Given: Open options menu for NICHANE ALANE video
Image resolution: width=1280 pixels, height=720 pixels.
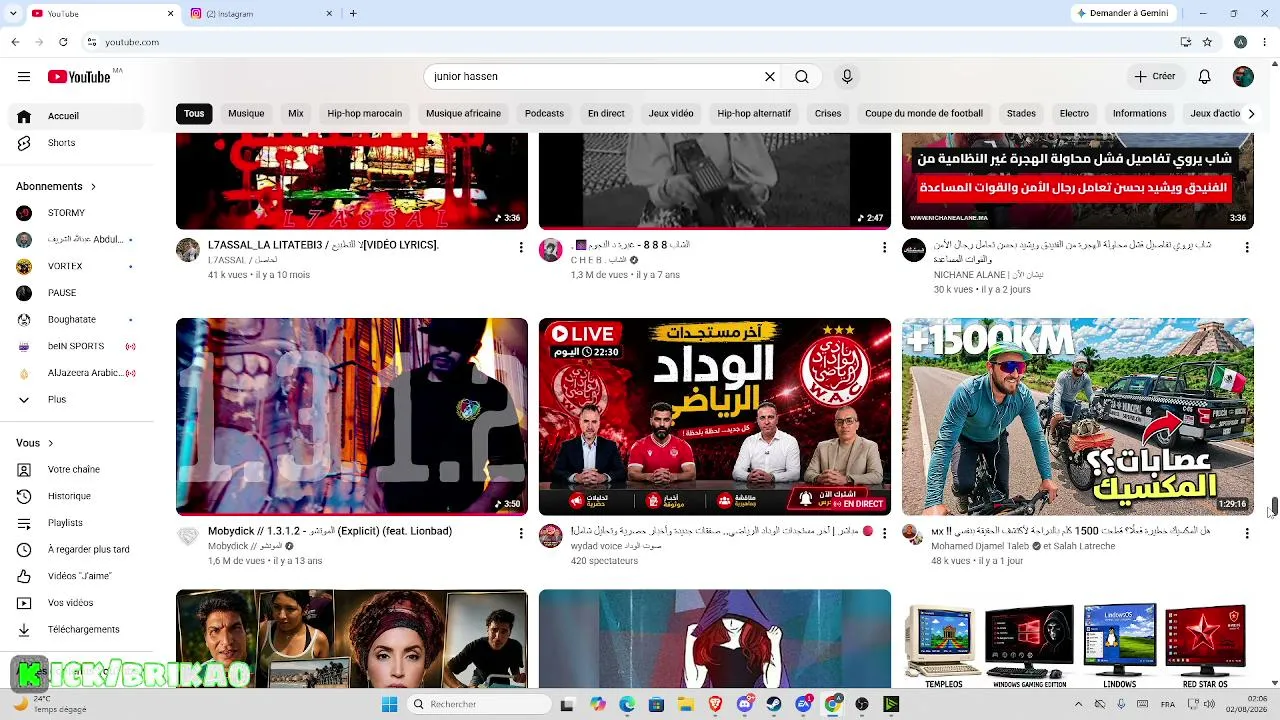Looking at the screenshot, I should click(1247, 247).
